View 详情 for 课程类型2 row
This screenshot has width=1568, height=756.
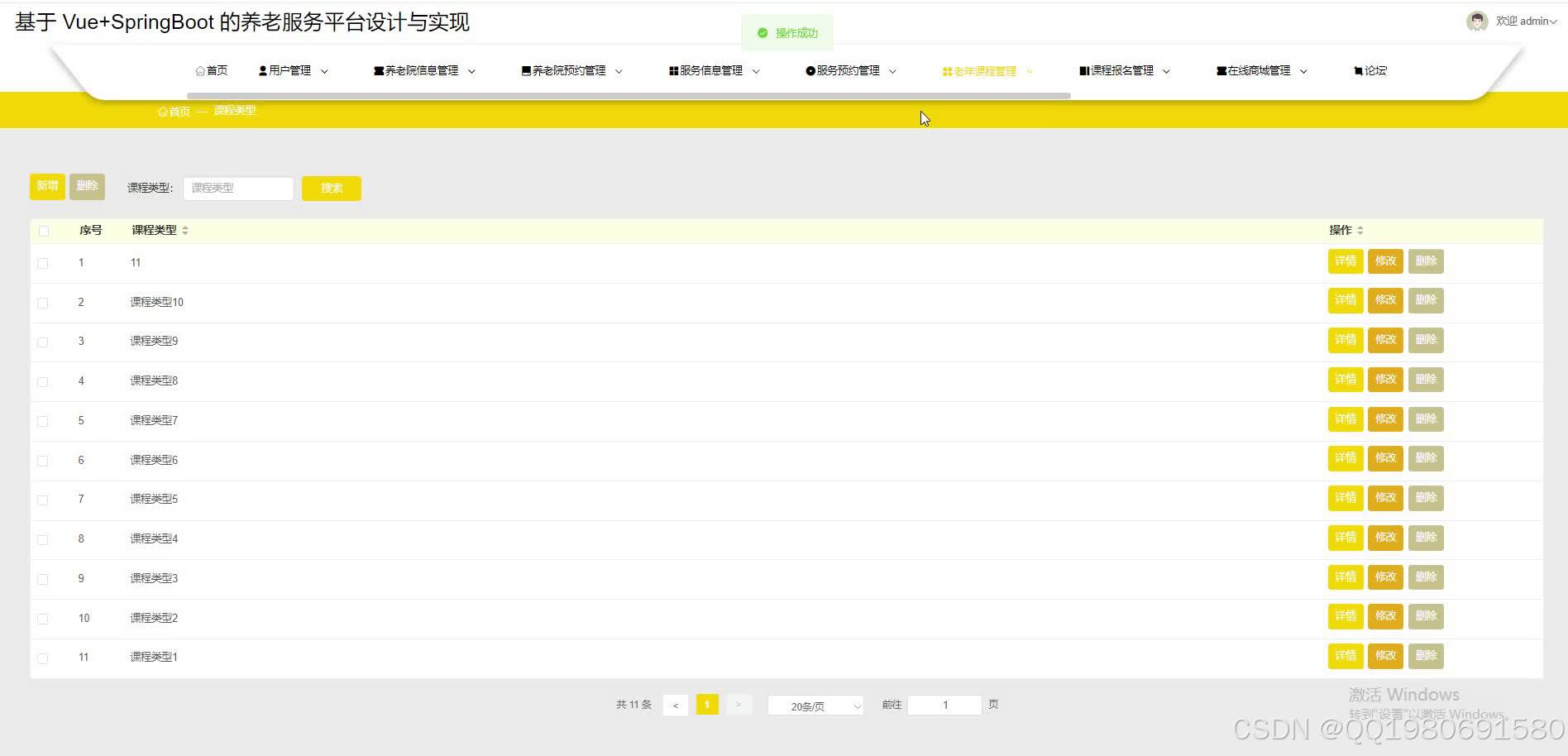pyautogui.click(x=1346, y=616)
